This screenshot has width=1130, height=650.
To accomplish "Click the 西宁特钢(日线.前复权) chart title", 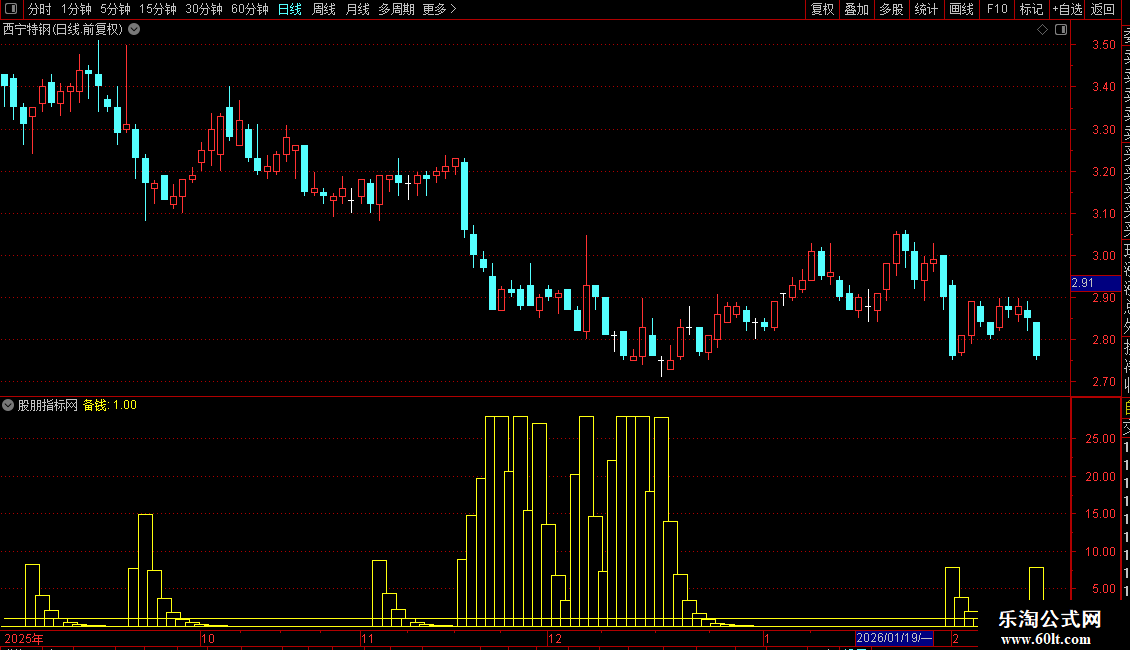I will 63,30.
